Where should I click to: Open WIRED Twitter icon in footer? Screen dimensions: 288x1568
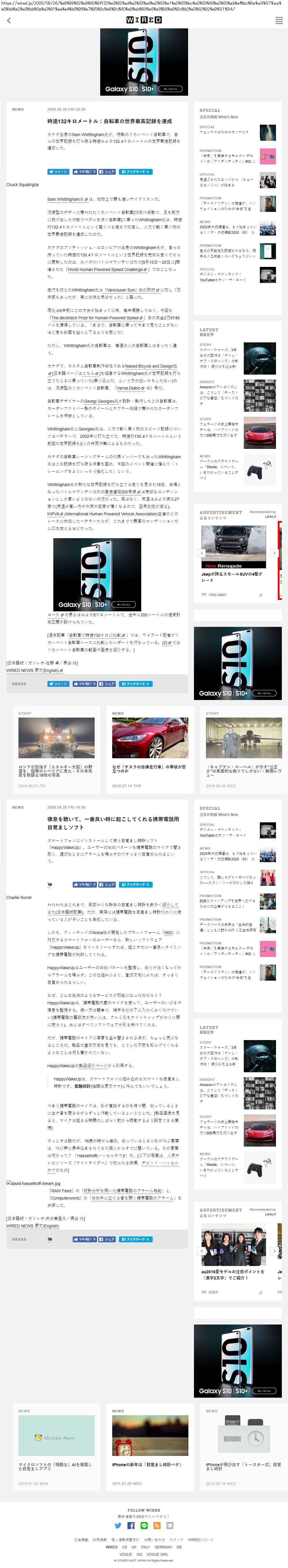118,1525
